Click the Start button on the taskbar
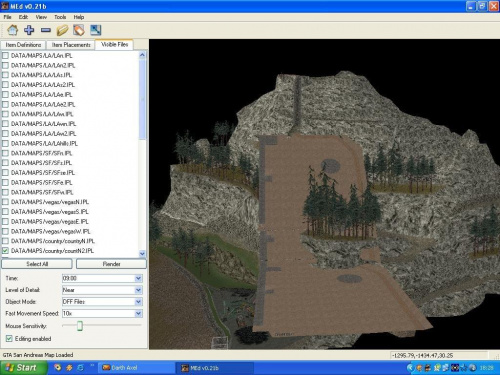The width and height of the screenshot is (500, 375). [23, 368]
